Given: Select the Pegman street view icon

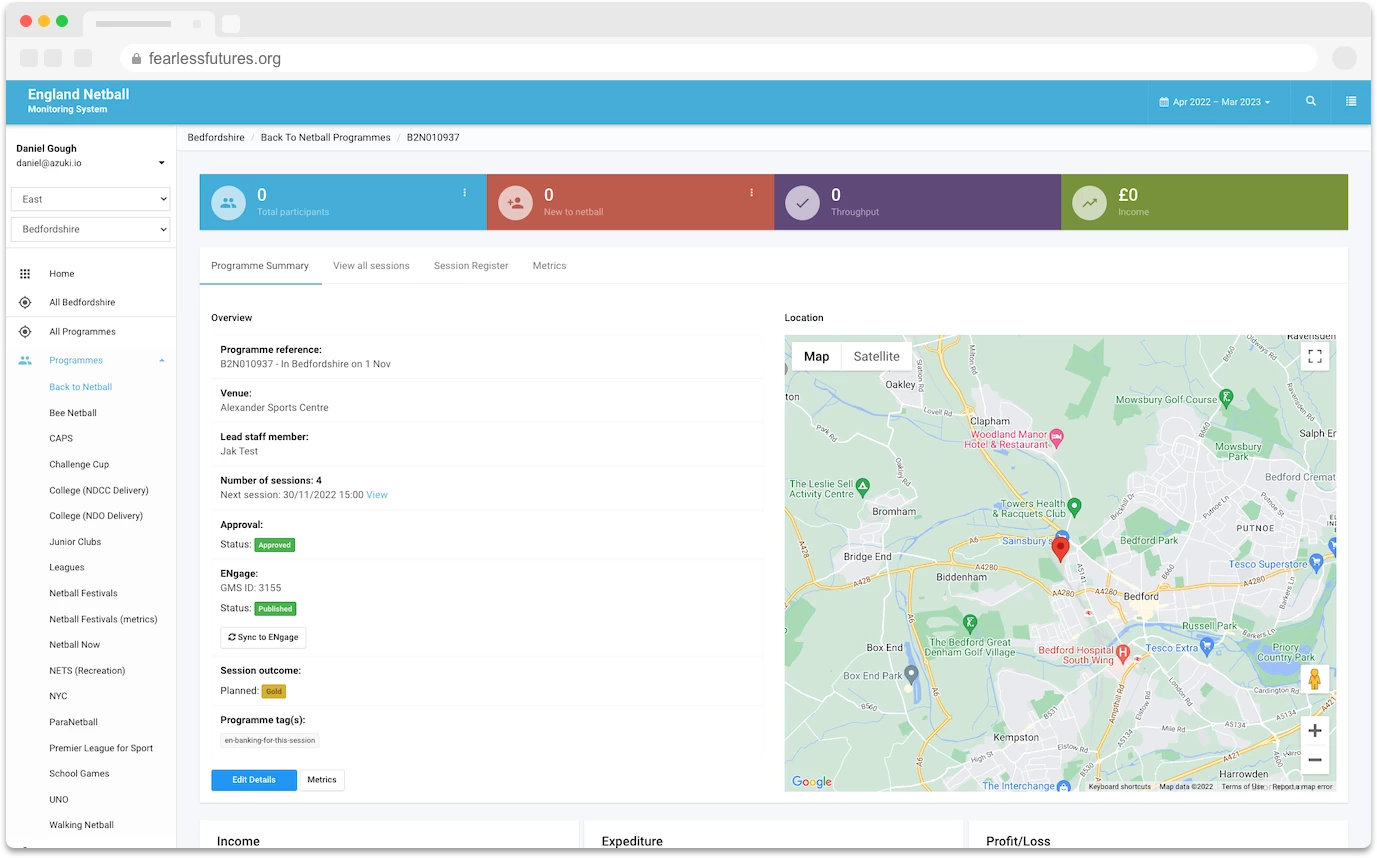Looking at the screenshot, I should point(1315,677).
